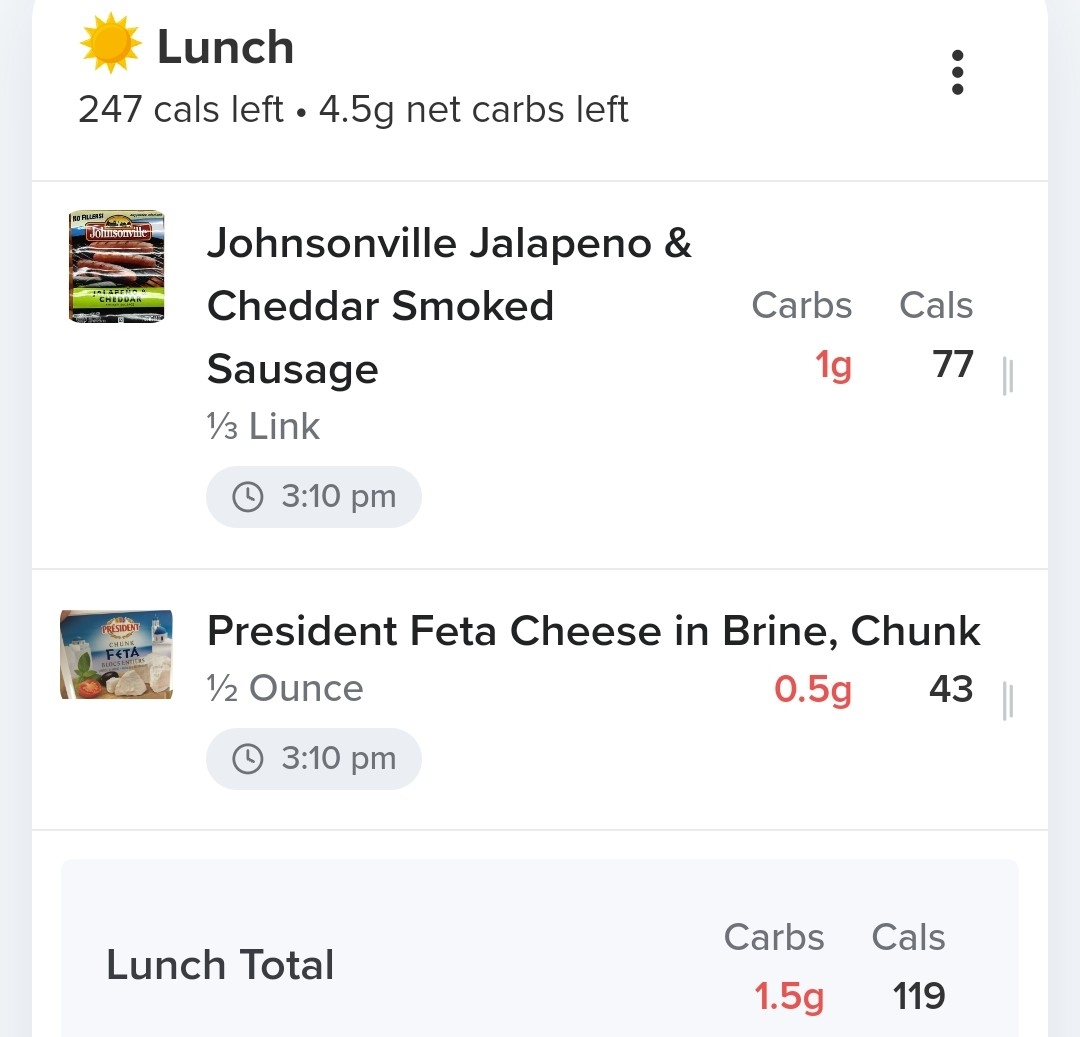This screenshot has height=1037, width=1080.
Task: Open the Lunch three-dot options menu
Action: tap(957, 72)
